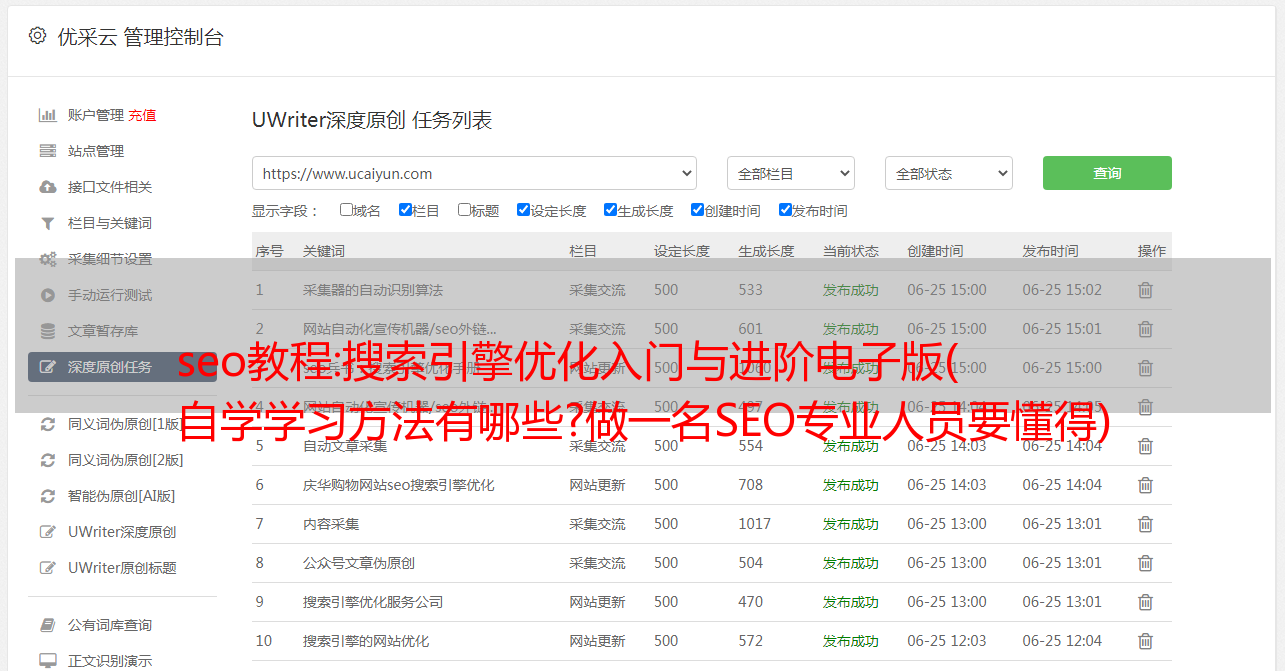Delete the 采集器的自动识别算法 task row
Image resolution: width=1285 pixels, height=671 pixels.
[x=1145, y=290]
